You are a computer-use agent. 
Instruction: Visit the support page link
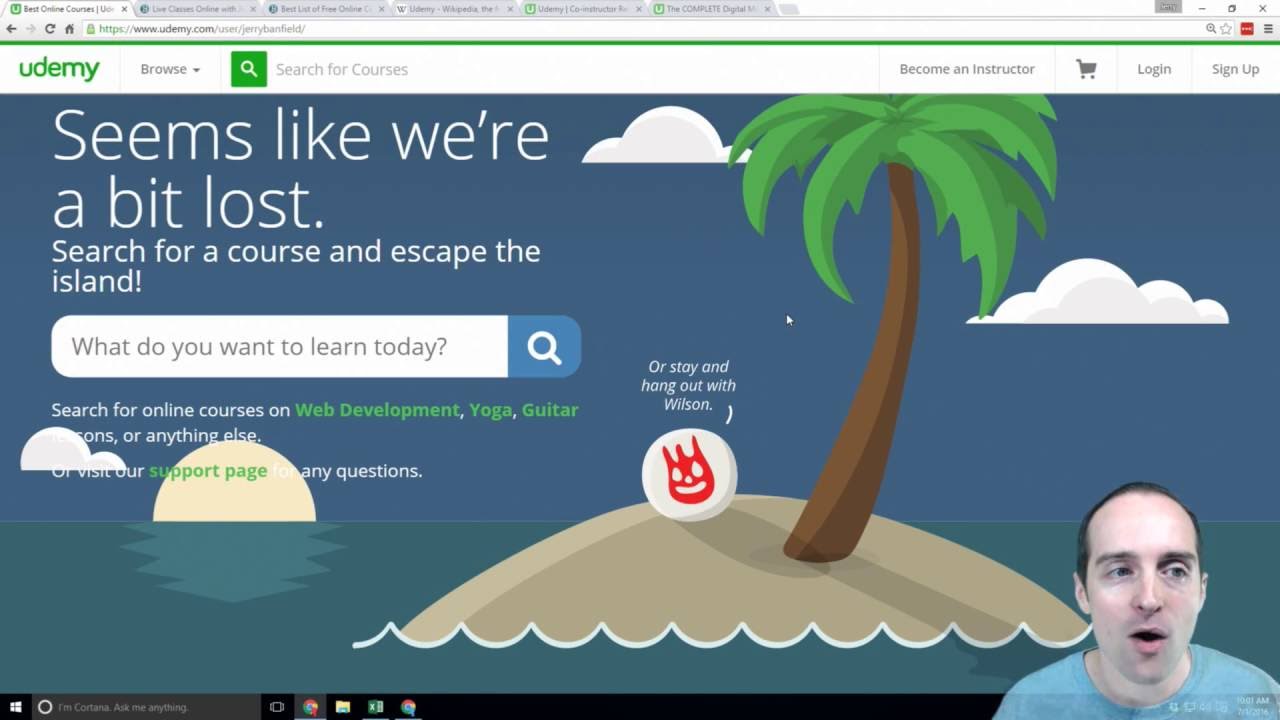tap(208, 471)
